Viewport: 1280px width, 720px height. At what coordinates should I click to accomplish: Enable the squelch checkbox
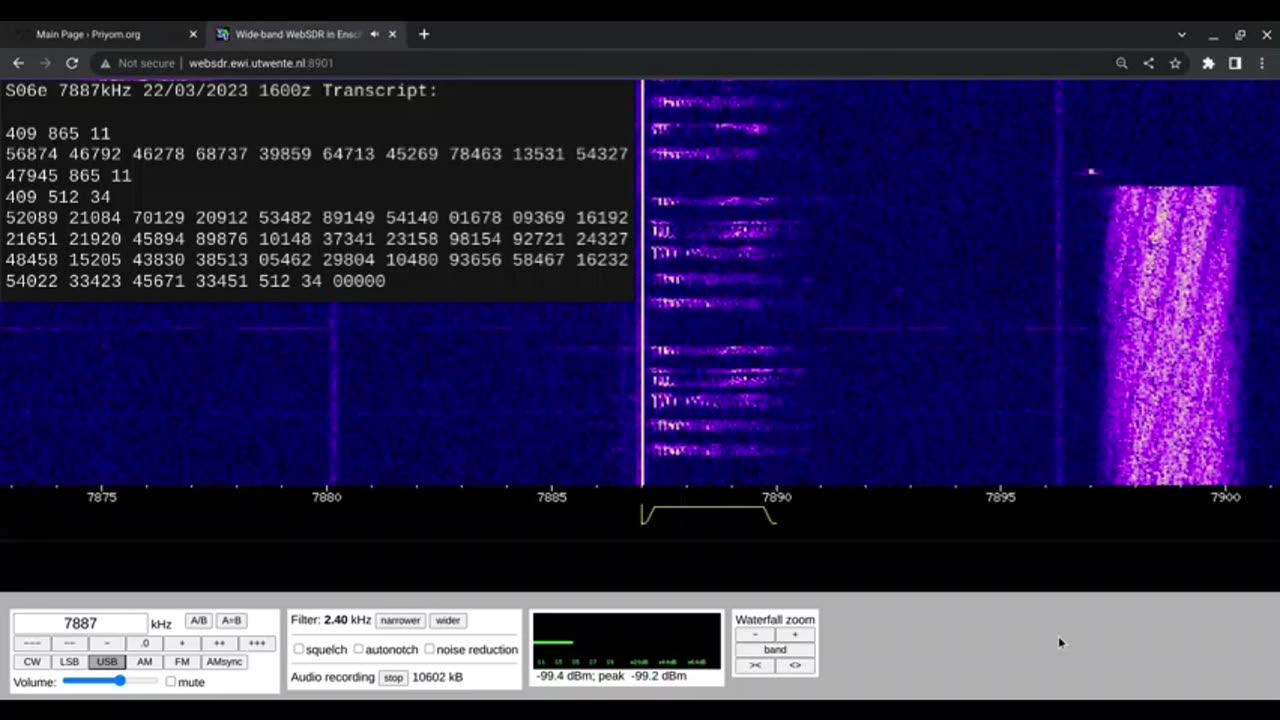click(298, 649)
